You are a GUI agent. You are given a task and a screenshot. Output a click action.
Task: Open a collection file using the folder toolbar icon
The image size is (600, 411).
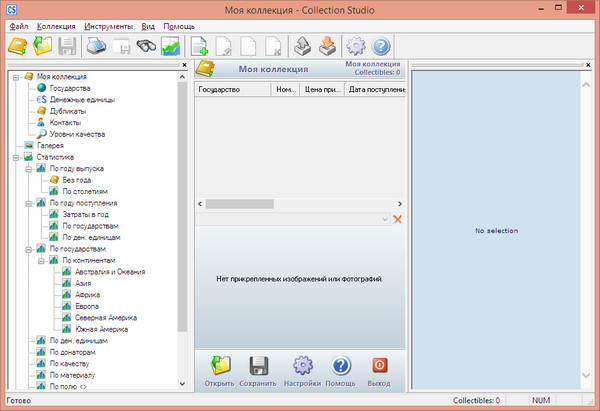(43, 46)
